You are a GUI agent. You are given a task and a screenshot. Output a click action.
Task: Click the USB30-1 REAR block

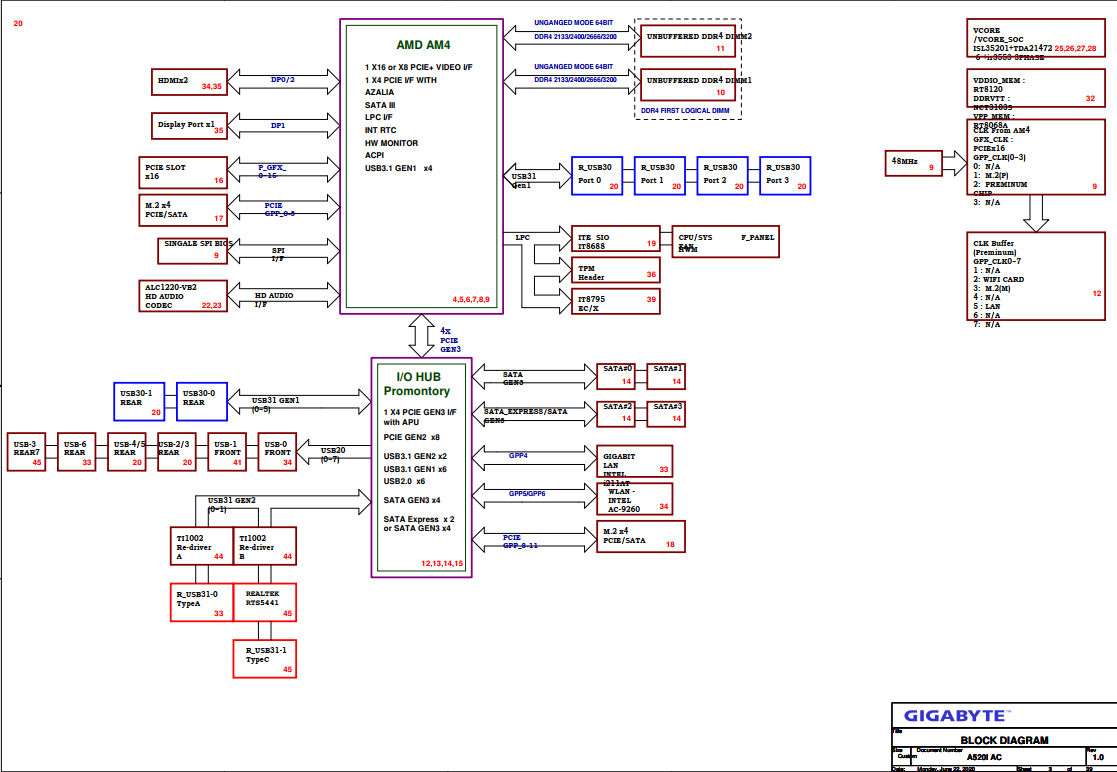(x=139, y=402)
